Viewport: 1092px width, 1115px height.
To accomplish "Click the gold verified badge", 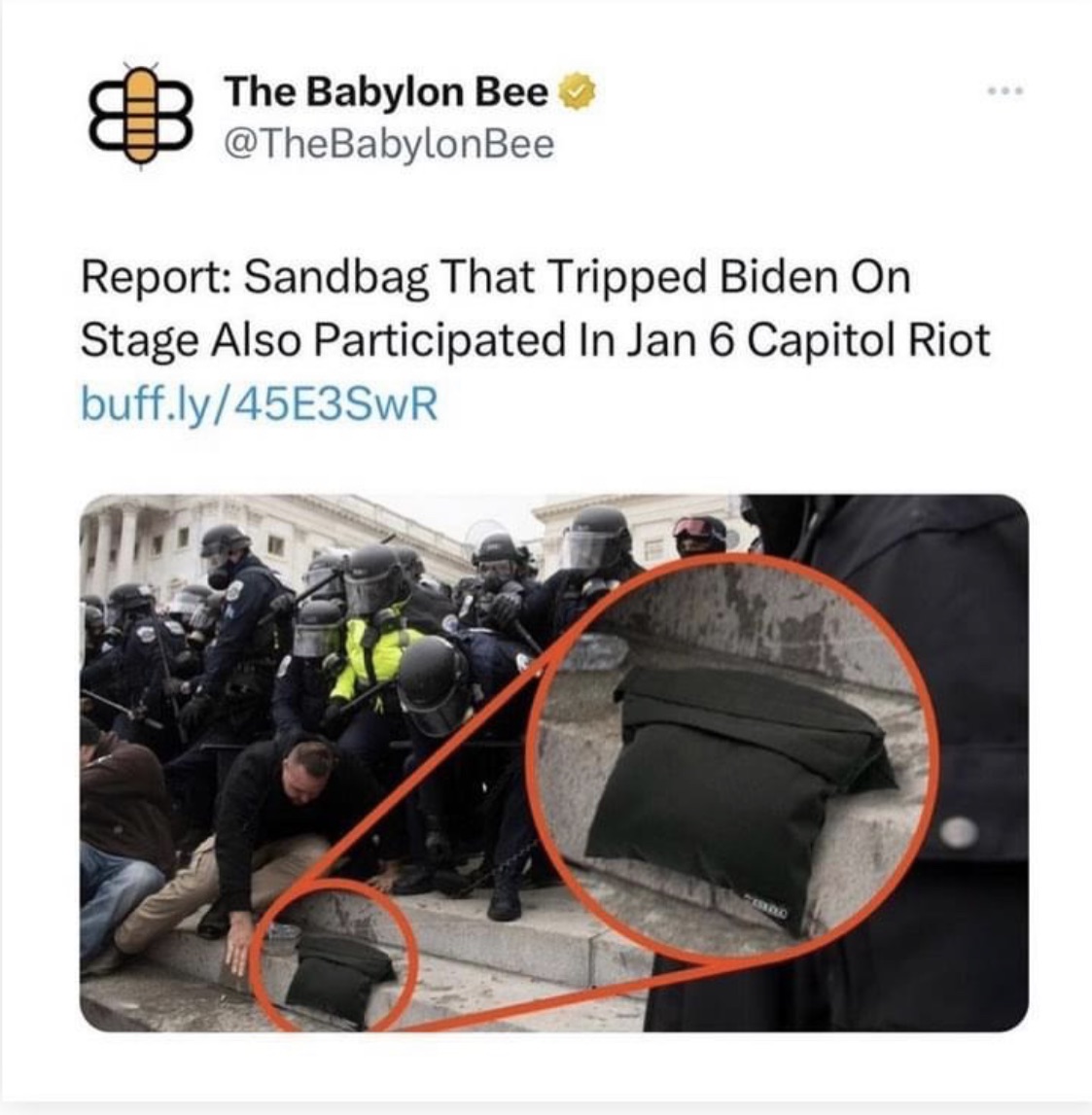I will pos(579,91).
